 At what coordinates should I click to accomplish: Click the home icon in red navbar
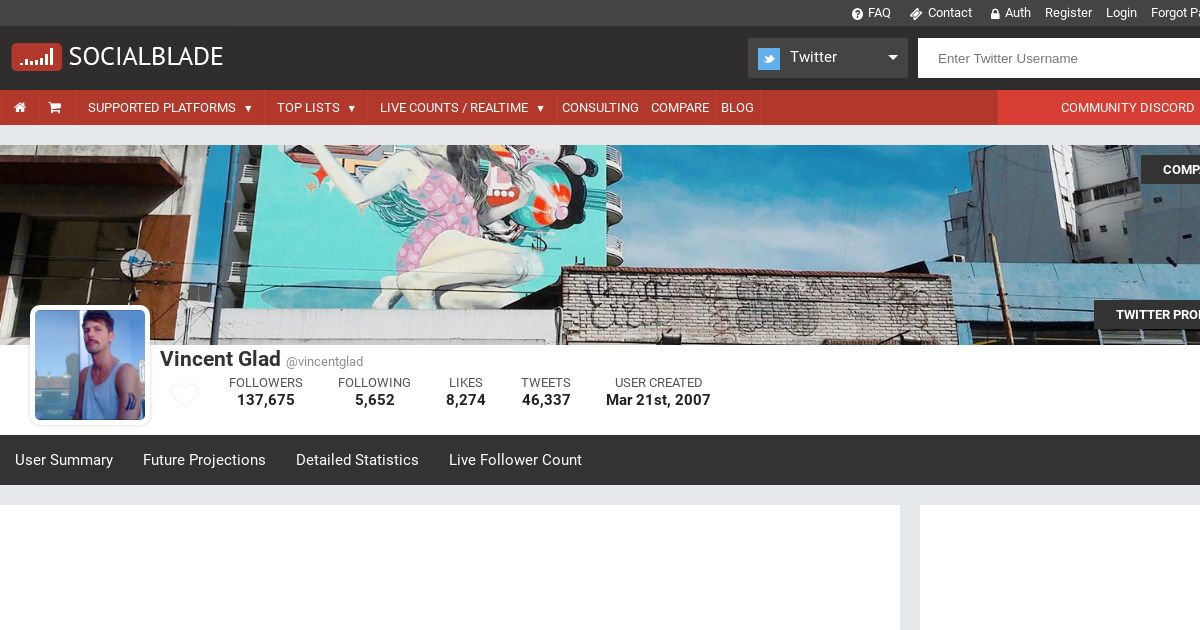(19, 107)
